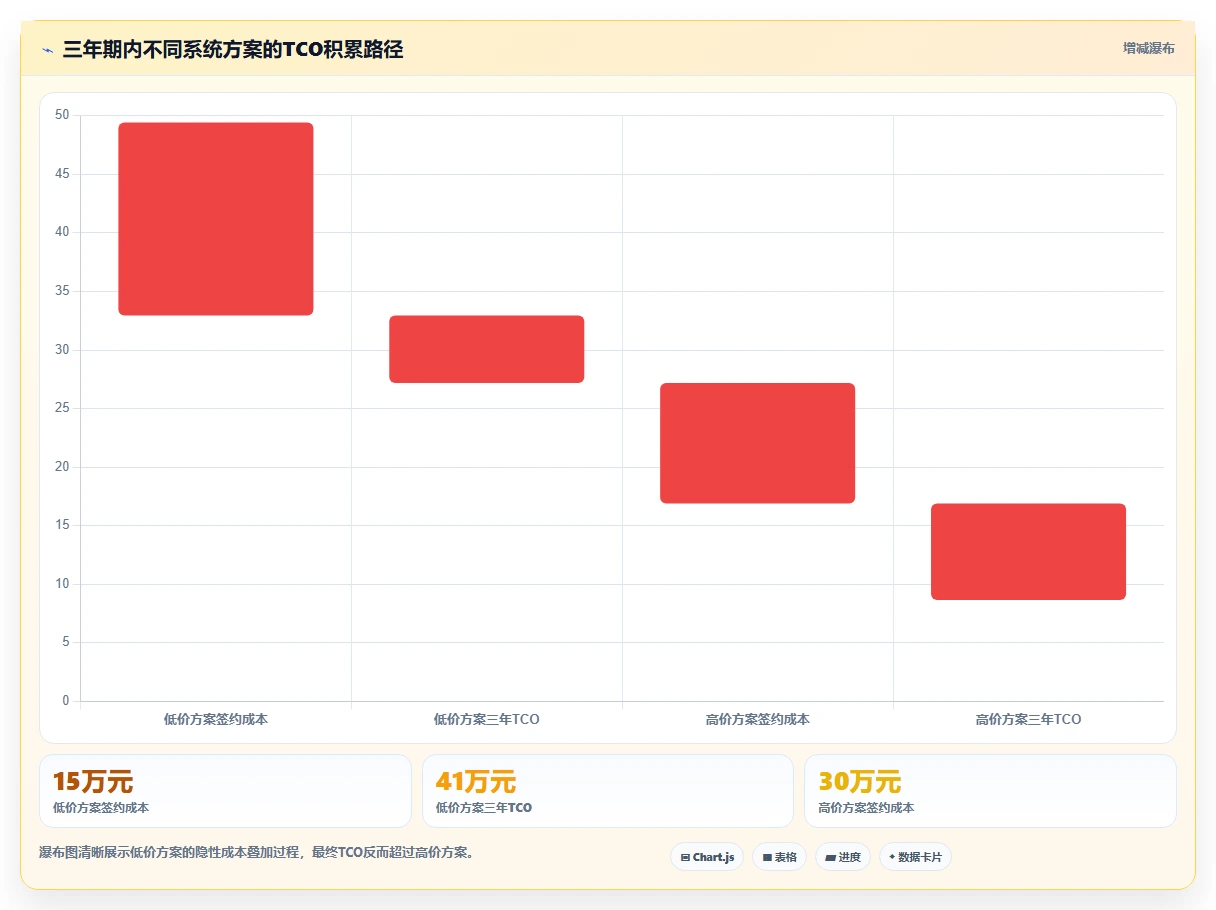
Task: Click the red bar for 高价方案三年TCO
Action: pyautogui.click(x=1029, y=552)
